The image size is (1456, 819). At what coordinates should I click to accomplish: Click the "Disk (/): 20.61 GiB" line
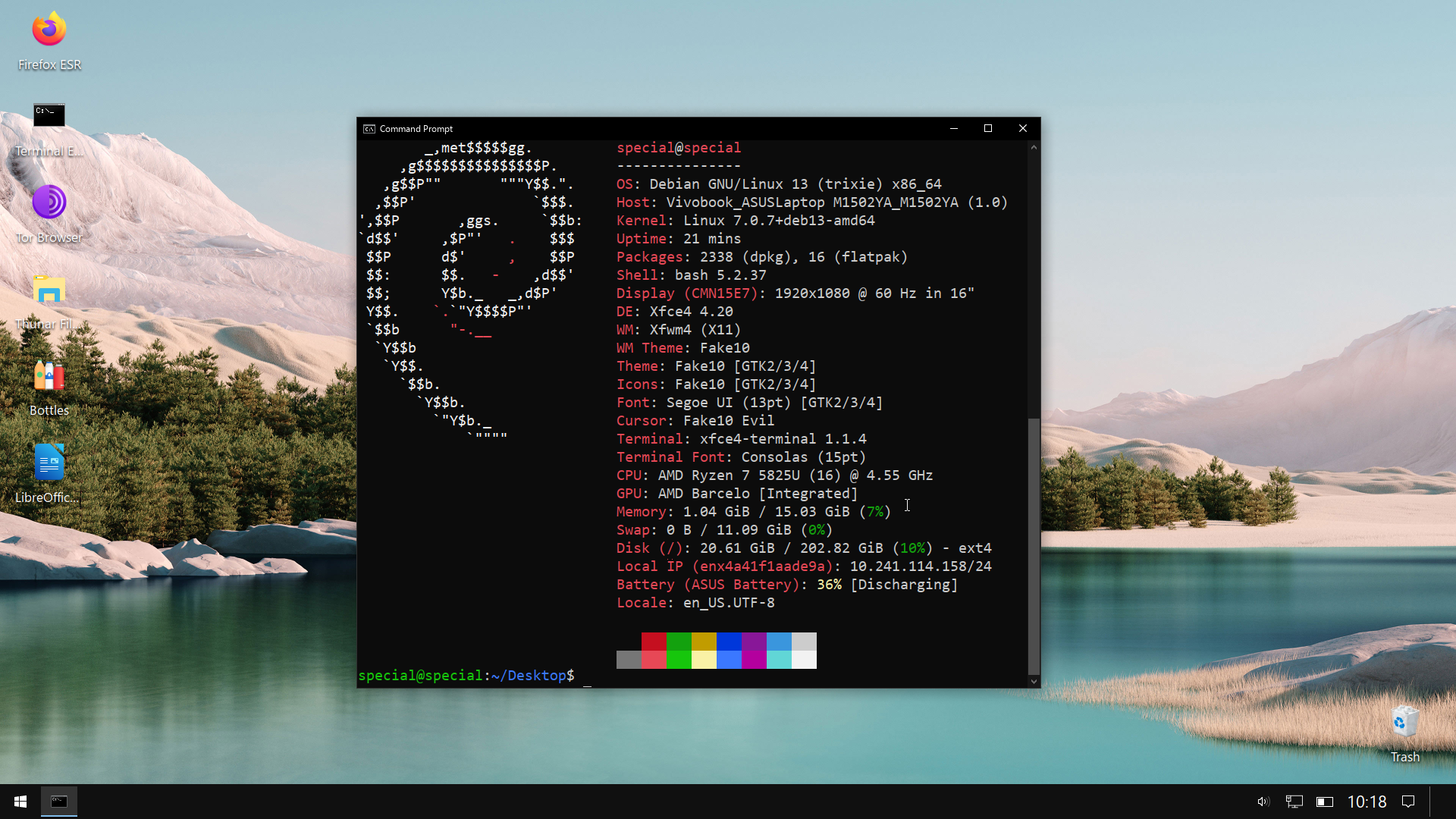(x=804, y=548)
